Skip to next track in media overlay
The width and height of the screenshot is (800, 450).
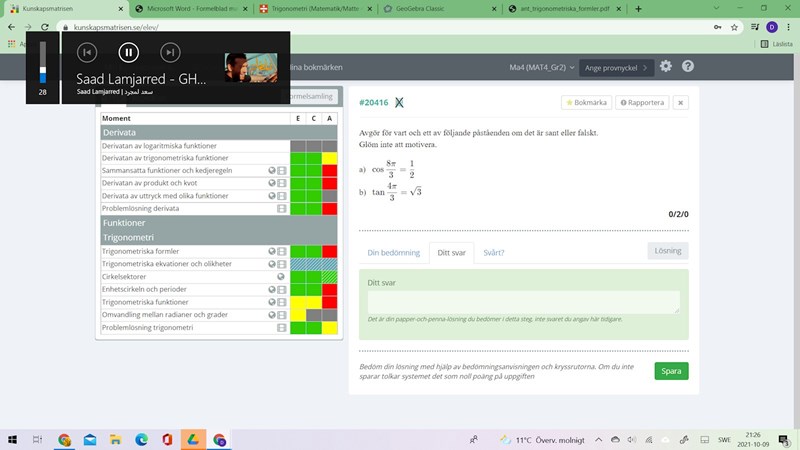pyautogui.click(x=171, y=52)
